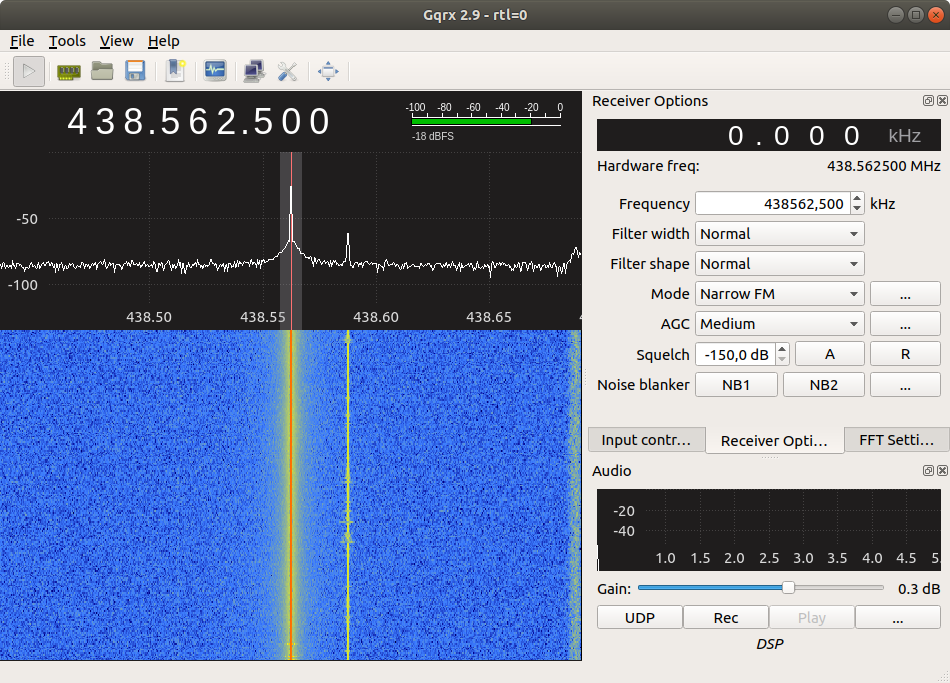The image size is (950, 683).
Task: Click the squelch reset 'R' button
Action: click(x=905, y=355)
